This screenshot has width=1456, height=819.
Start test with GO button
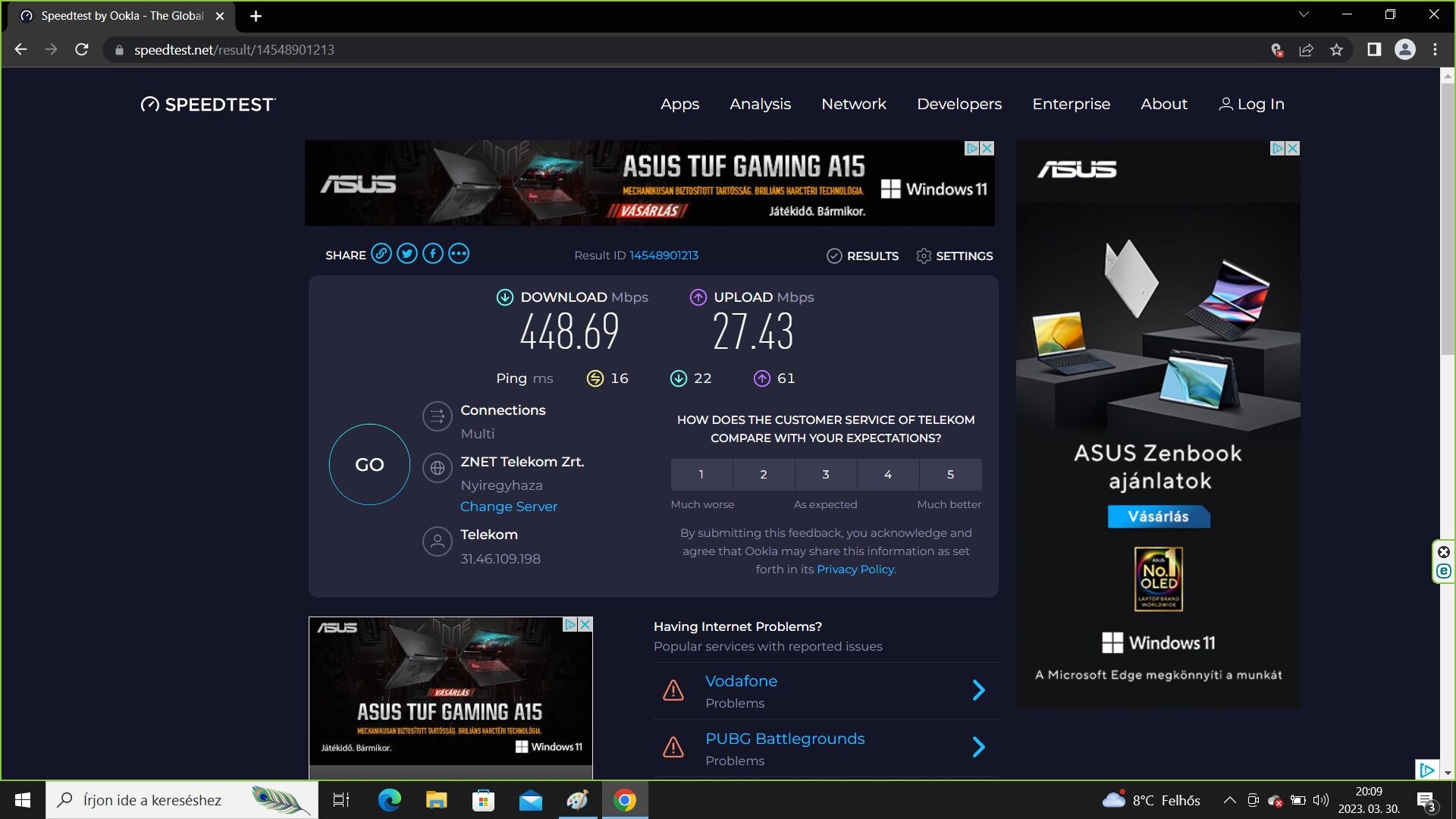(x=369, y=464)
